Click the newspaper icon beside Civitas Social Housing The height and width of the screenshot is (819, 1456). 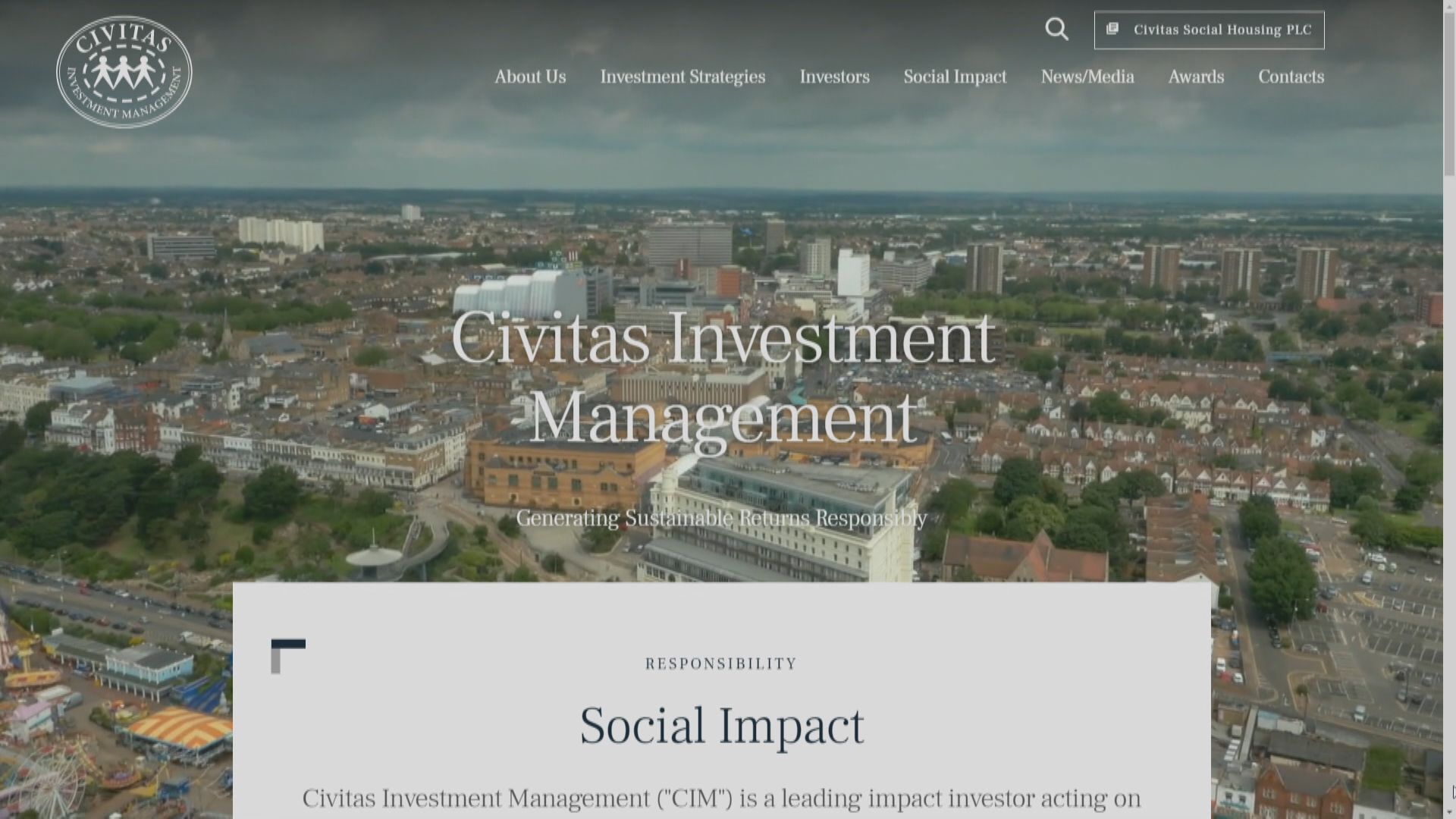1112,29
